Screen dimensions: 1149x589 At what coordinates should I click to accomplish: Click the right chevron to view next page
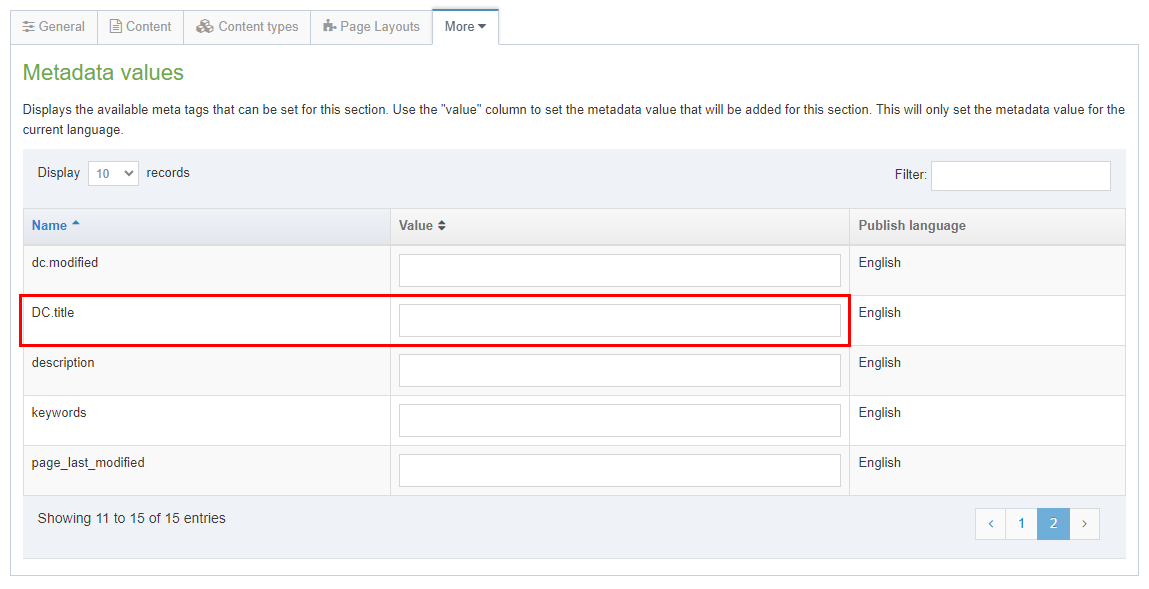(1085, 523)
